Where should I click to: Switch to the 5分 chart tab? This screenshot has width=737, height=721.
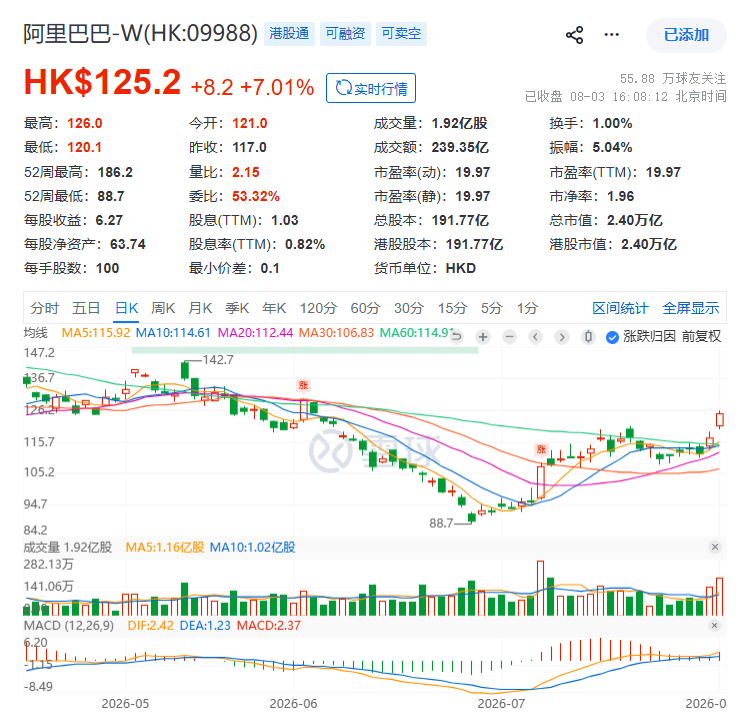492,308
